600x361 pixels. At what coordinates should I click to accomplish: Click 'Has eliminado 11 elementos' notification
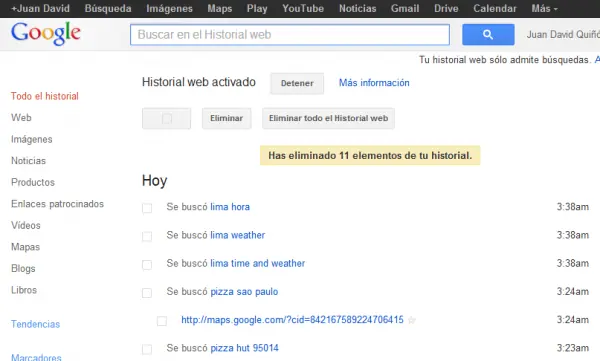click(370, 155)
